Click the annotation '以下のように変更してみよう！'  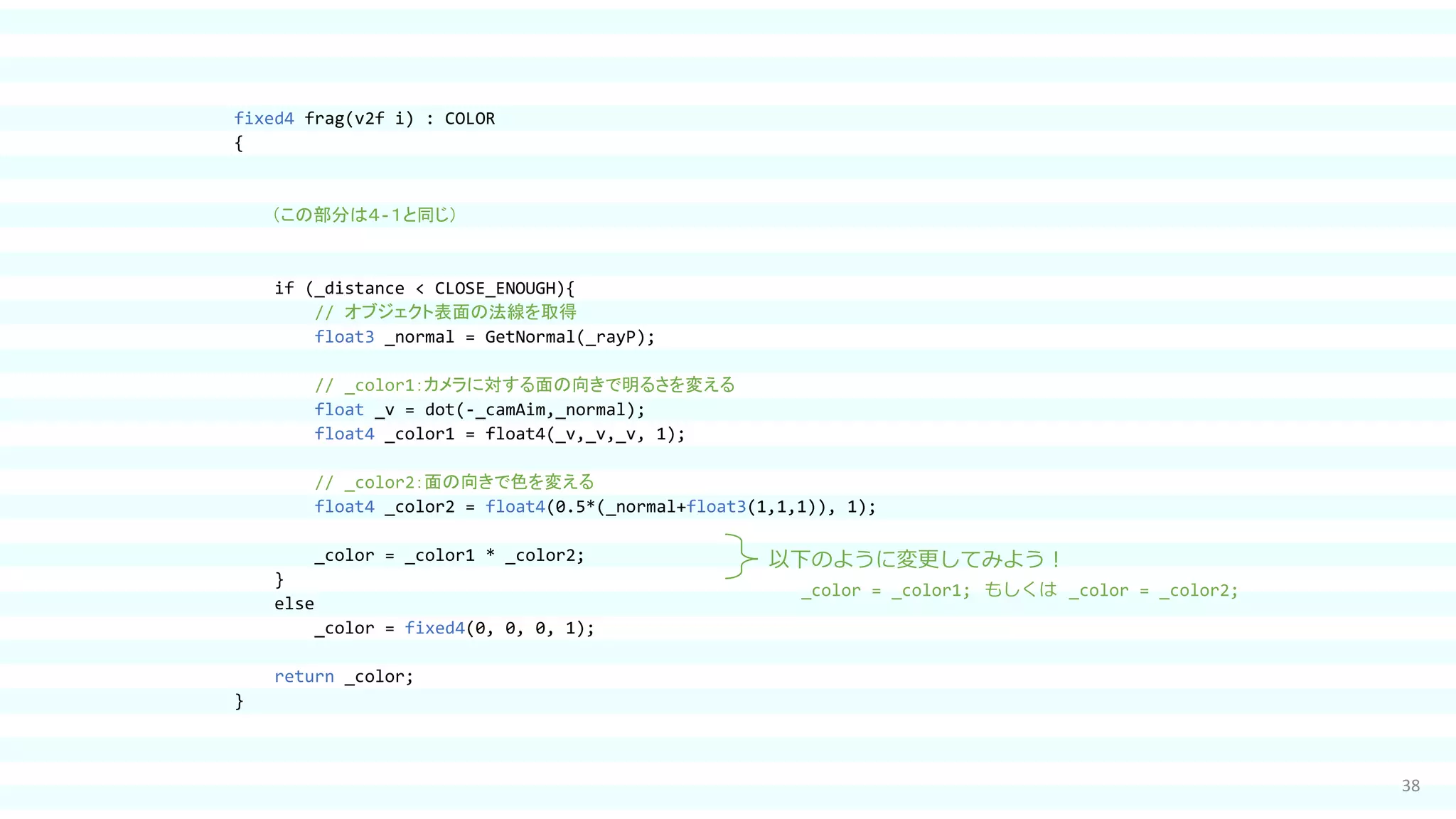(x=916, y=559)
